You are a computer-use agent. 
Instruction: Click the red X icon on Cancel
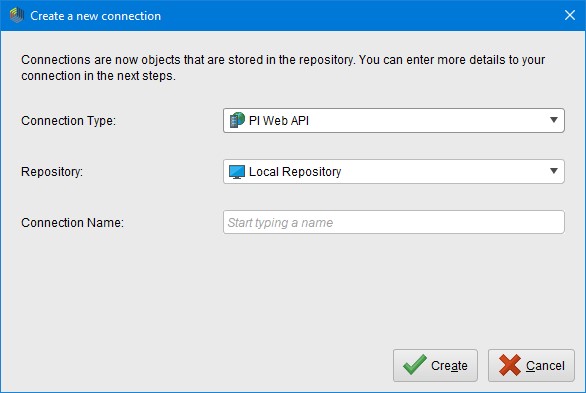509,365
